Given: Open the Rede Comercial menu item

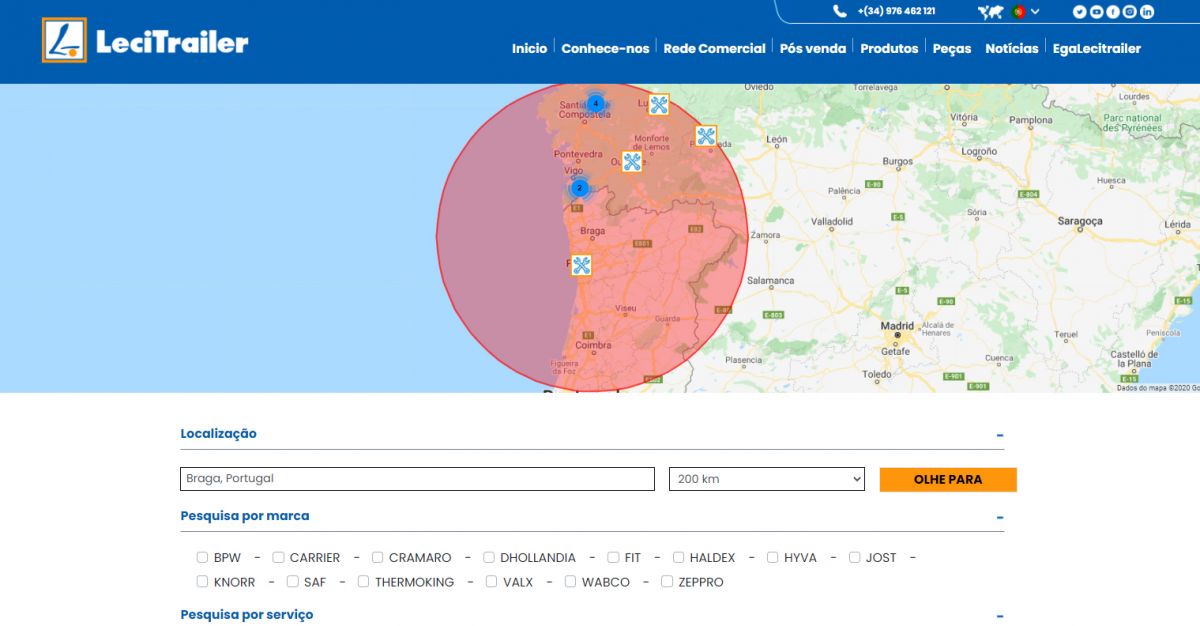Looking at the screenshot, I should coord(714,48).
